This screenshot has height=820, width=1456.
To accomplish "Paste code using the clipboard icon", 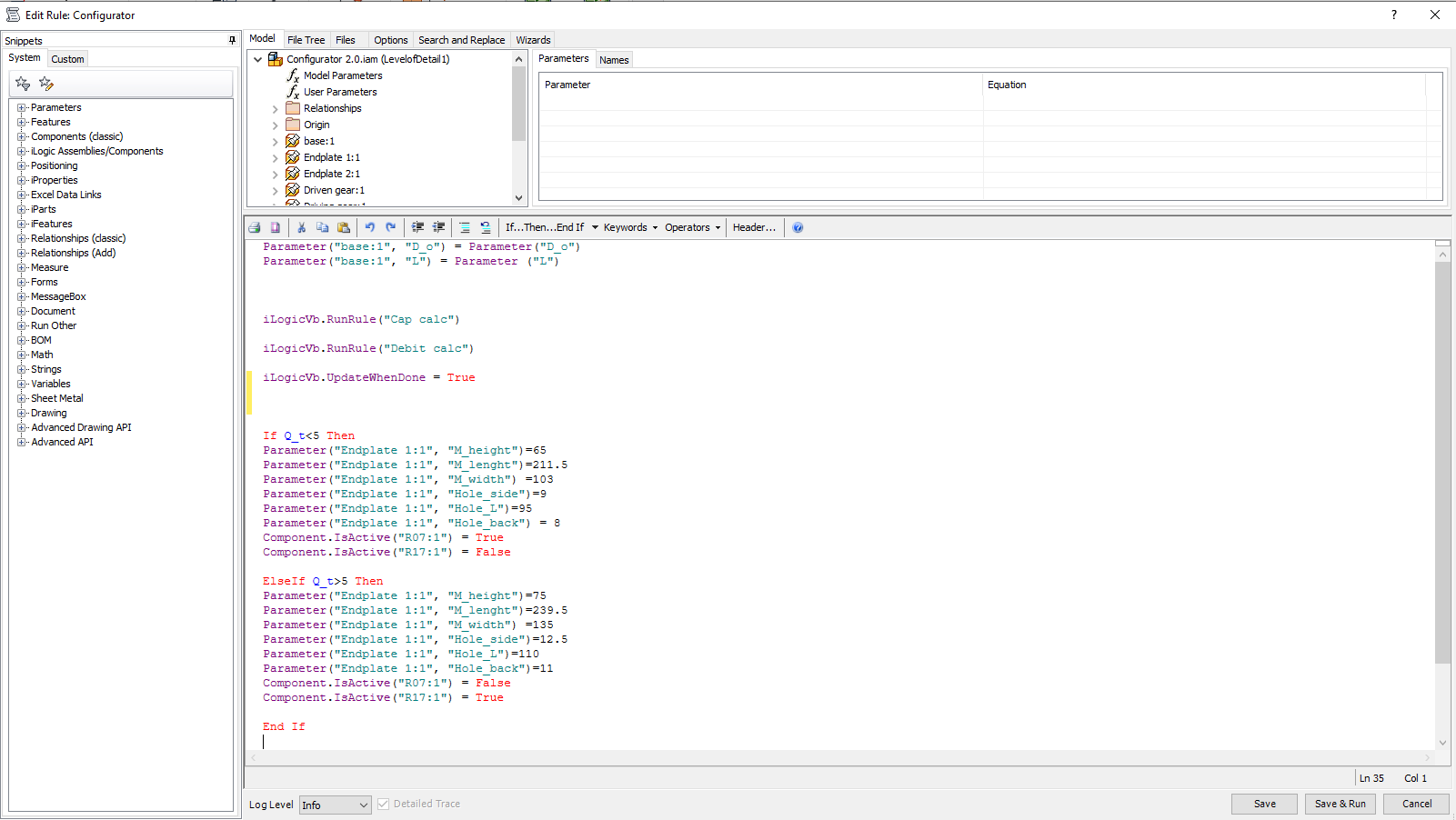I will [344, 227].
